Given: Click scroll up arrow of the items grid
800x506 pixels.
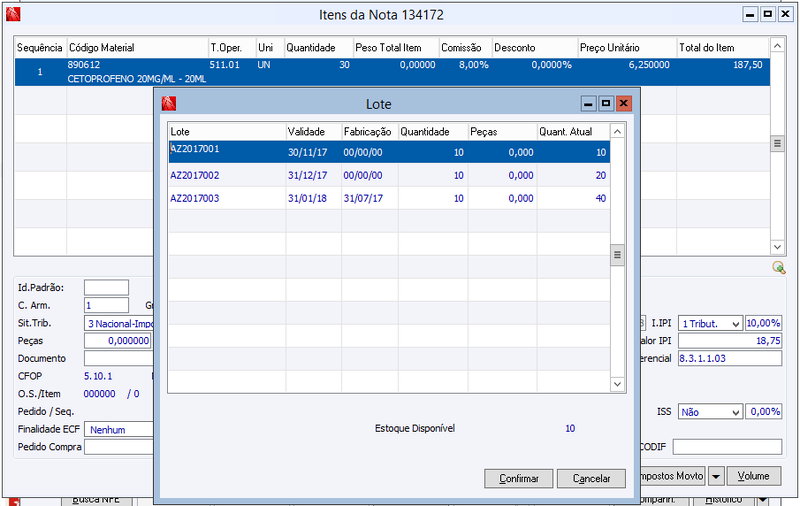Looking at the screenshot, I should [x=777, y=46].
